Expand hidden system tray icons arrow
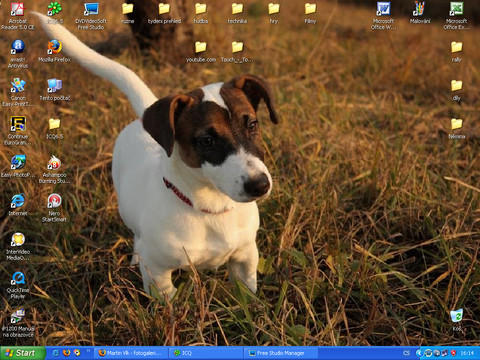Viewport: 480px width, 360px height. [419, 353]
